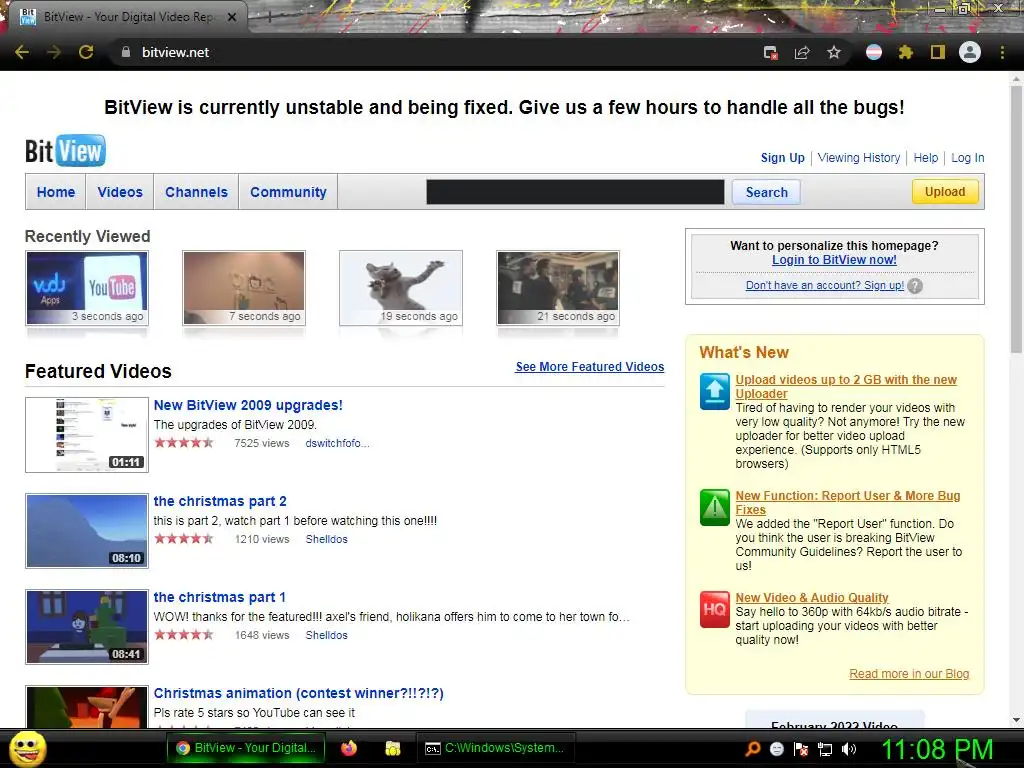Click the green warning triangle icon
The height and width of the screenshot is (768, 1024).
point(714,507)
